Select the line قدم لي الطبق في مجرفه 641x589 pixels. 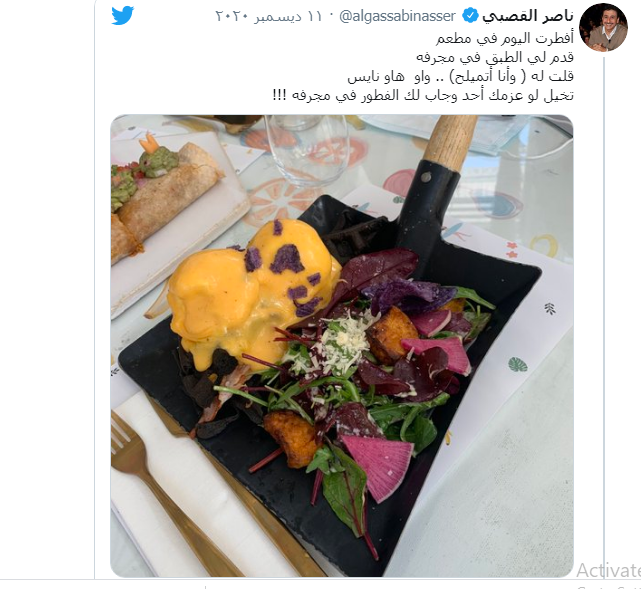(495, 57)
